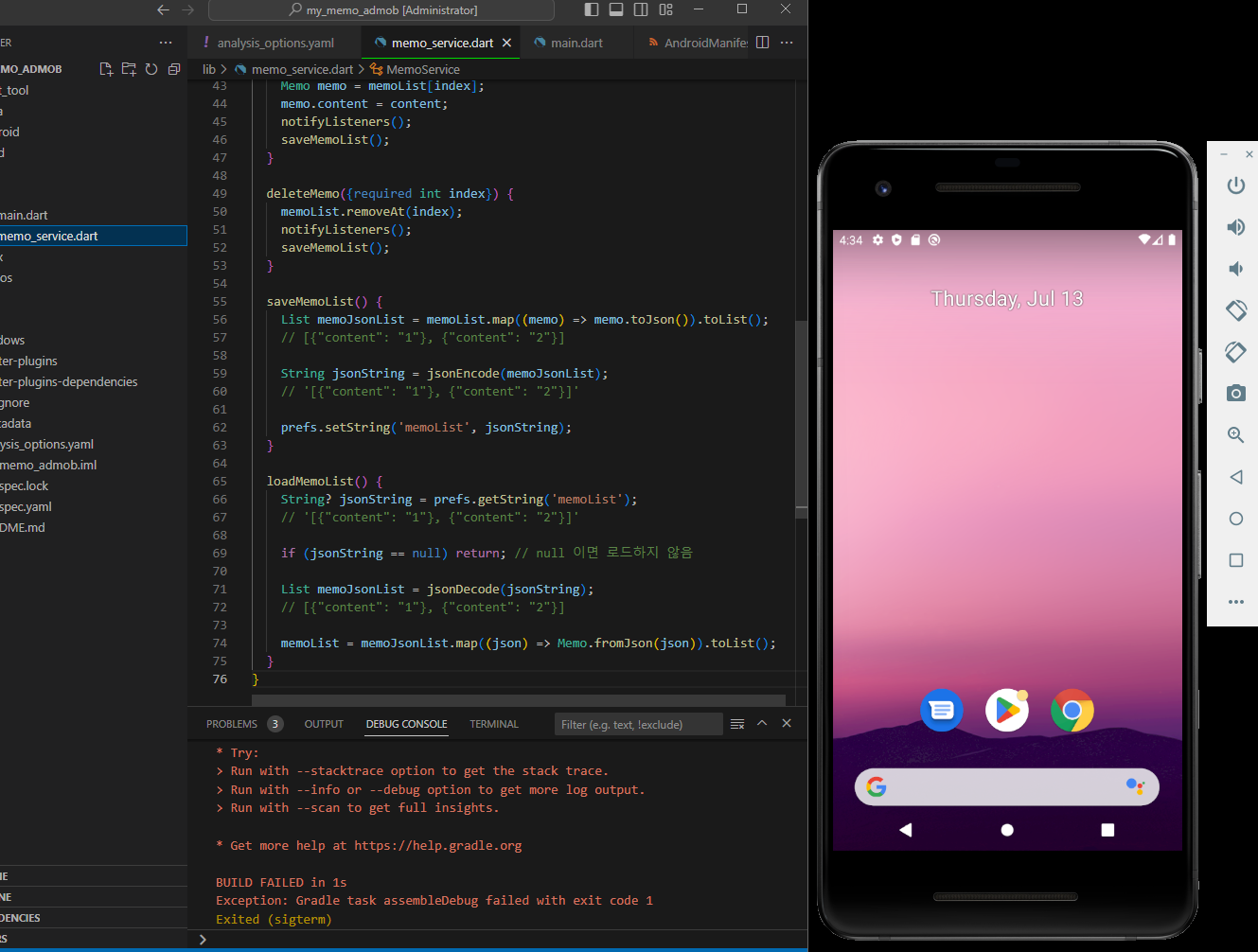Open editor more actions ellipsis menu
The width and height of the screenshot is (1258, 952).
787,43
